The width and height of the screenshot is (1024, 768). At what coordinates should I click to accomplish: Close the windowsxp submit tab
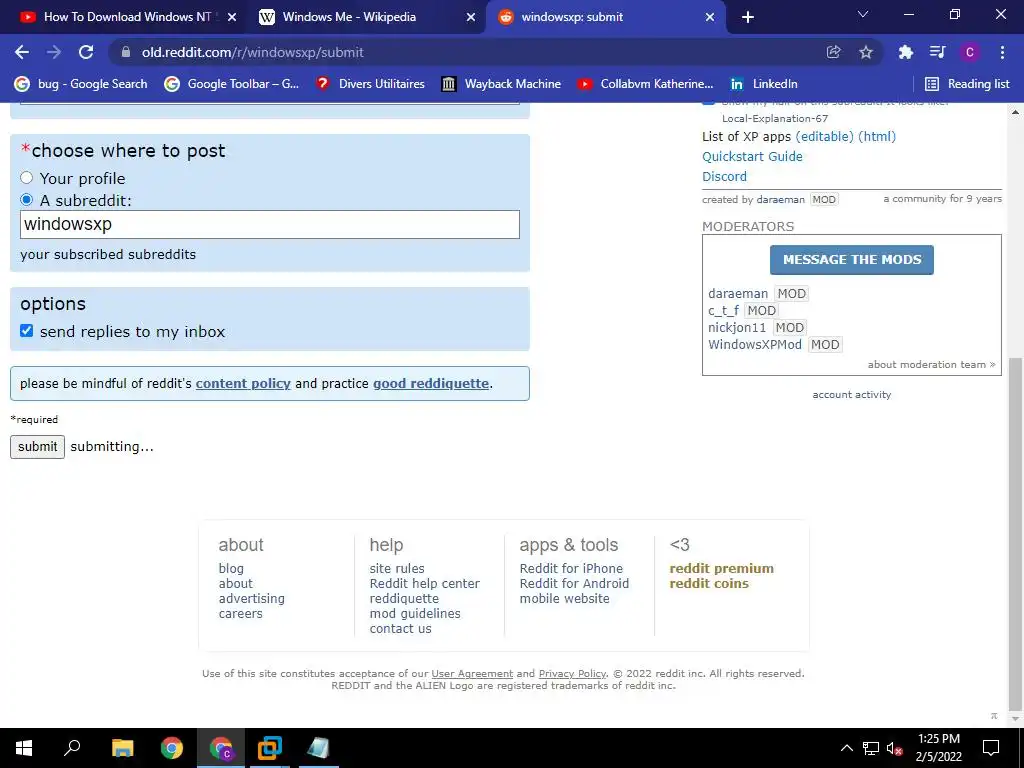click(x=710, y=18)
